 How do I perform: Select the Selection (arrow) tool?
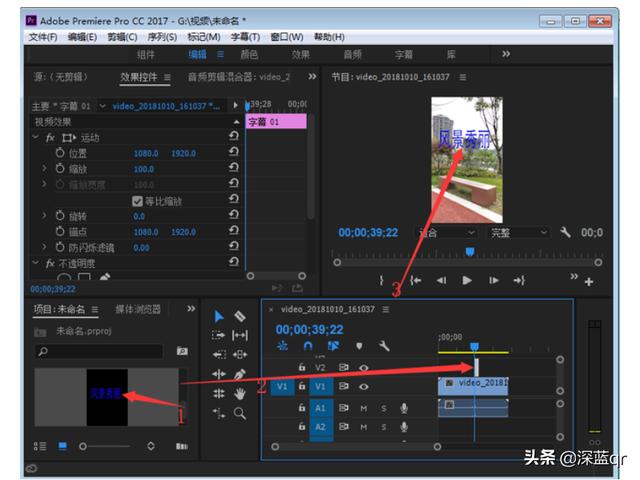tap(219, 316)
